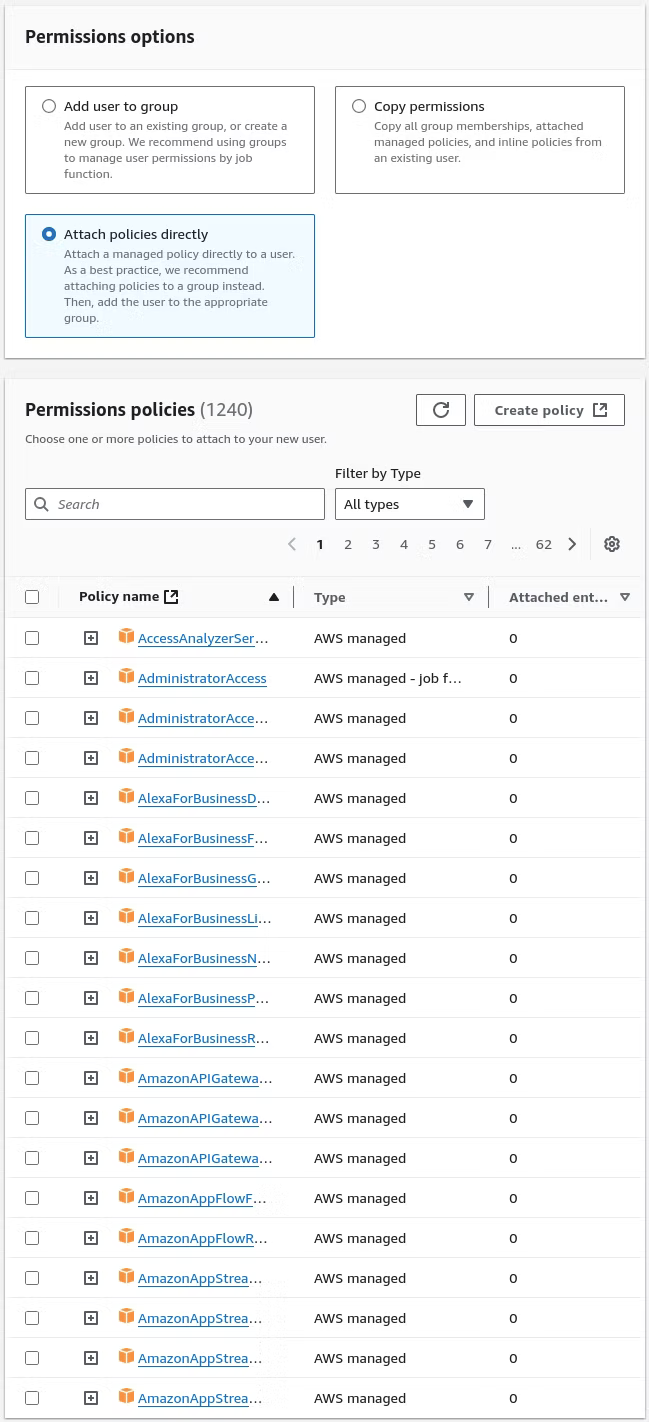Jump to page 5 in pagination

pos(432,544)
